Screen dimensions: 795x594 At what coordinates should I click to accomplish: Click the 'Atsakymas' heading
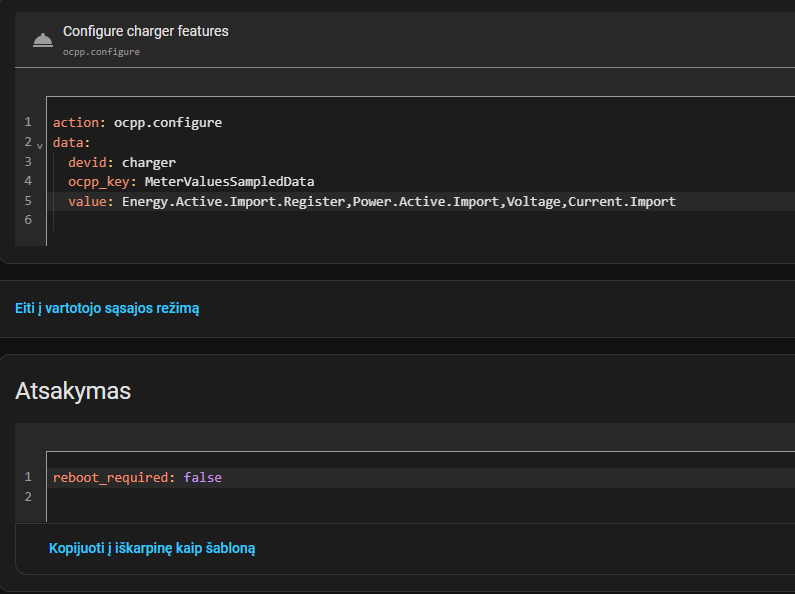click(73, 391)
